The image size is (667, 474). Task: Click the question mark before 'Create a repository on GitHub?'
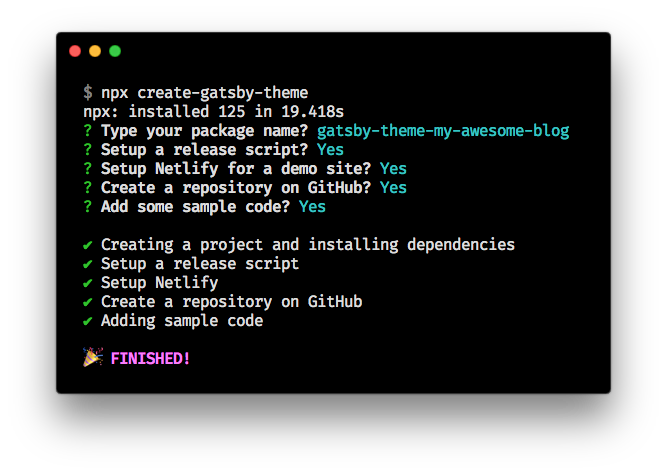(88, 188)
